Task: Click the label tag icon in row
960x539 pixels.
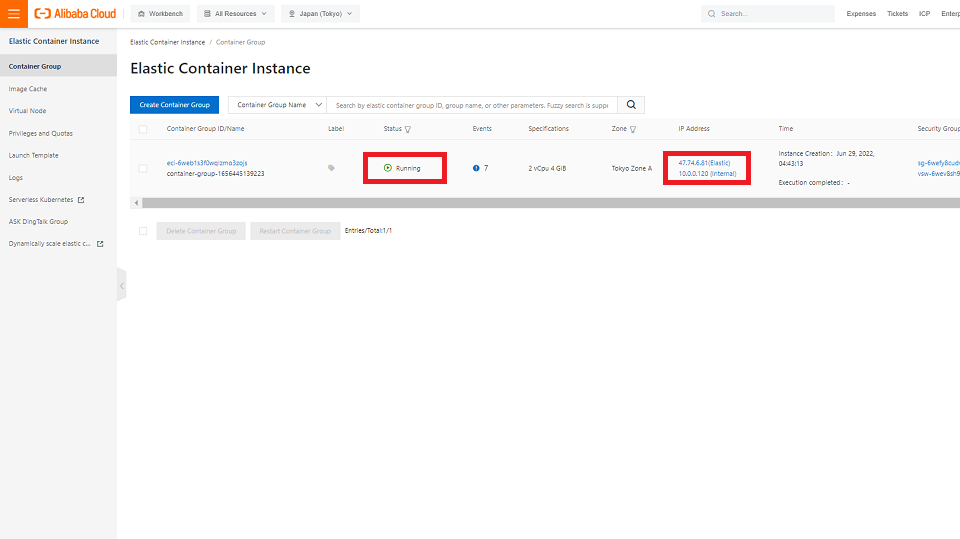Action: pyautogui.click(x=332, y=168)
